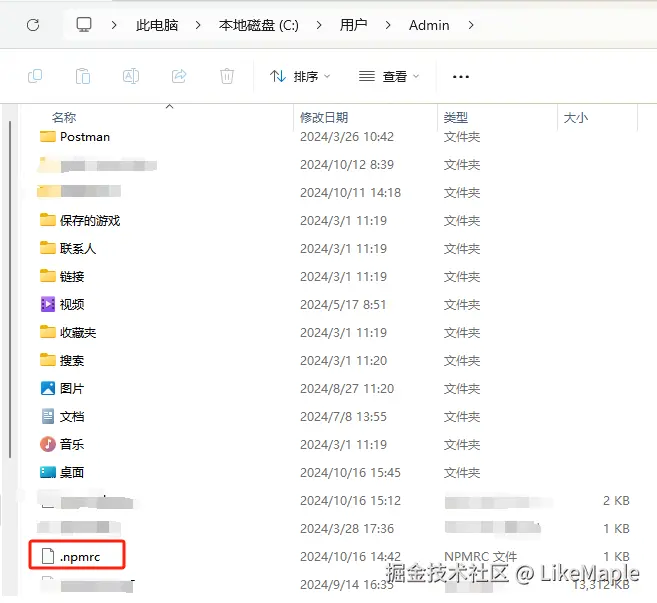Click the 音乐 folder name
657x603 pixels.
point(72,445)
